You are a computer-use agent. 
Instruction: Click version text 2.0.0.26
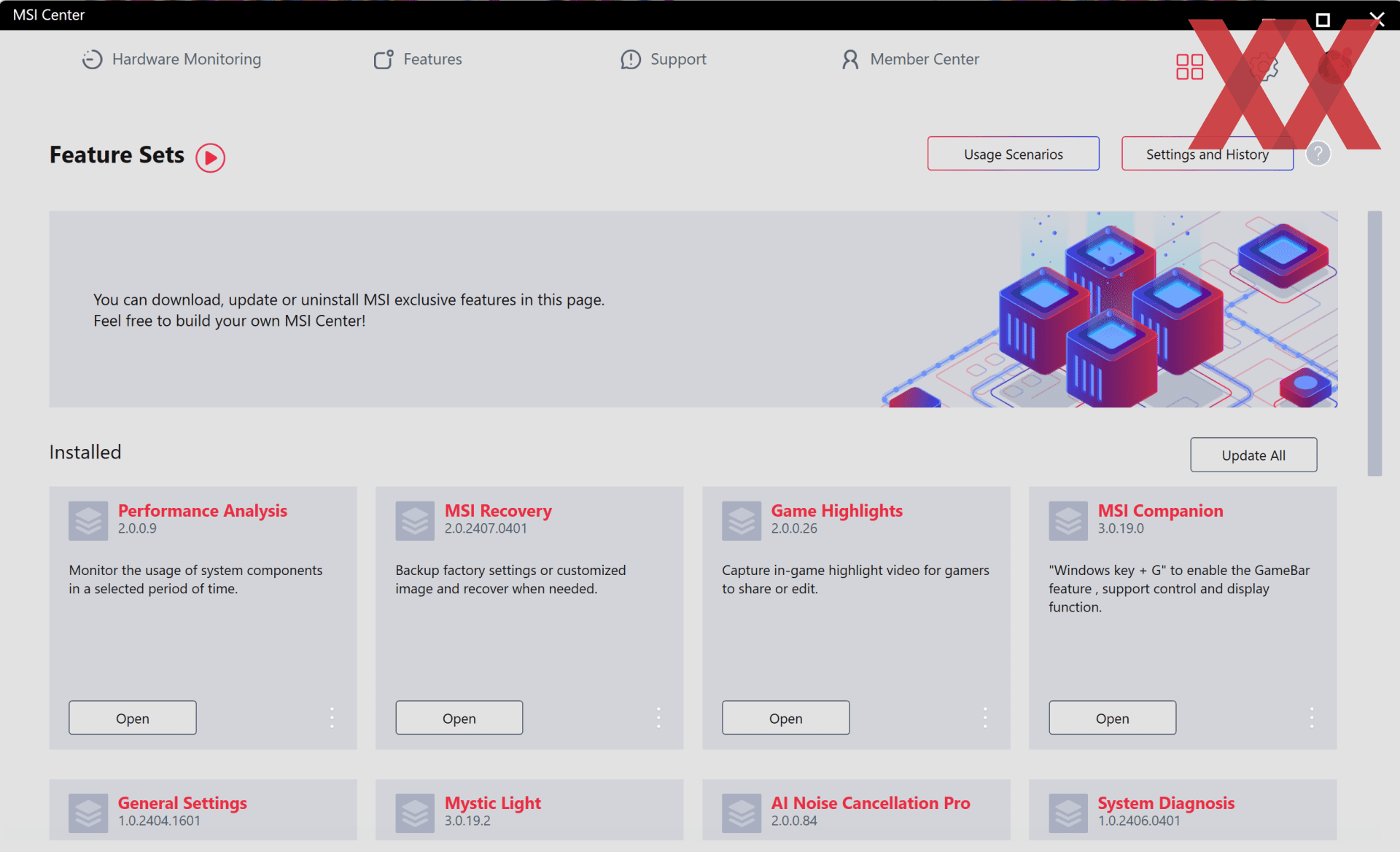pos(794,528)
